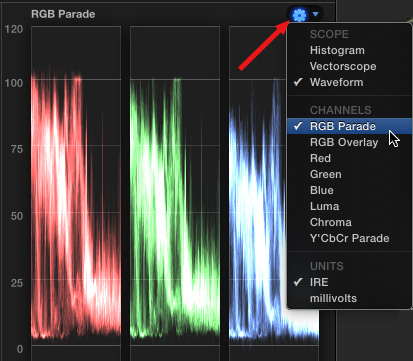This screenshot has height=361, width=413.
Task: Choose Y'CbCr Parade channel view
Action: pyautogui.click(x=349, y=238)
